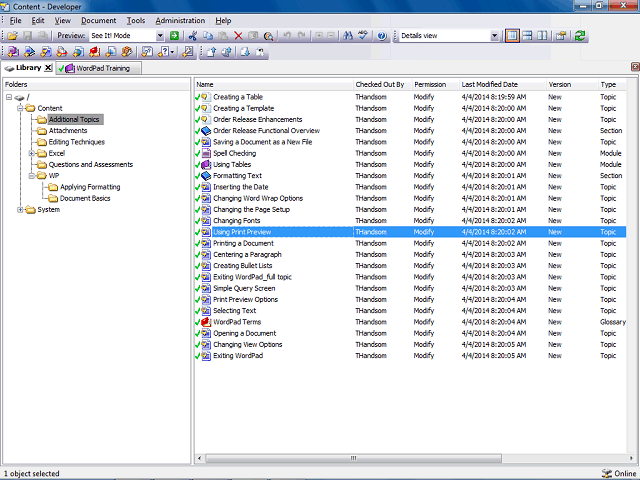Close the Library tab with its X
The width and height of the screenshot is (640, 480).
pos(48,68)
